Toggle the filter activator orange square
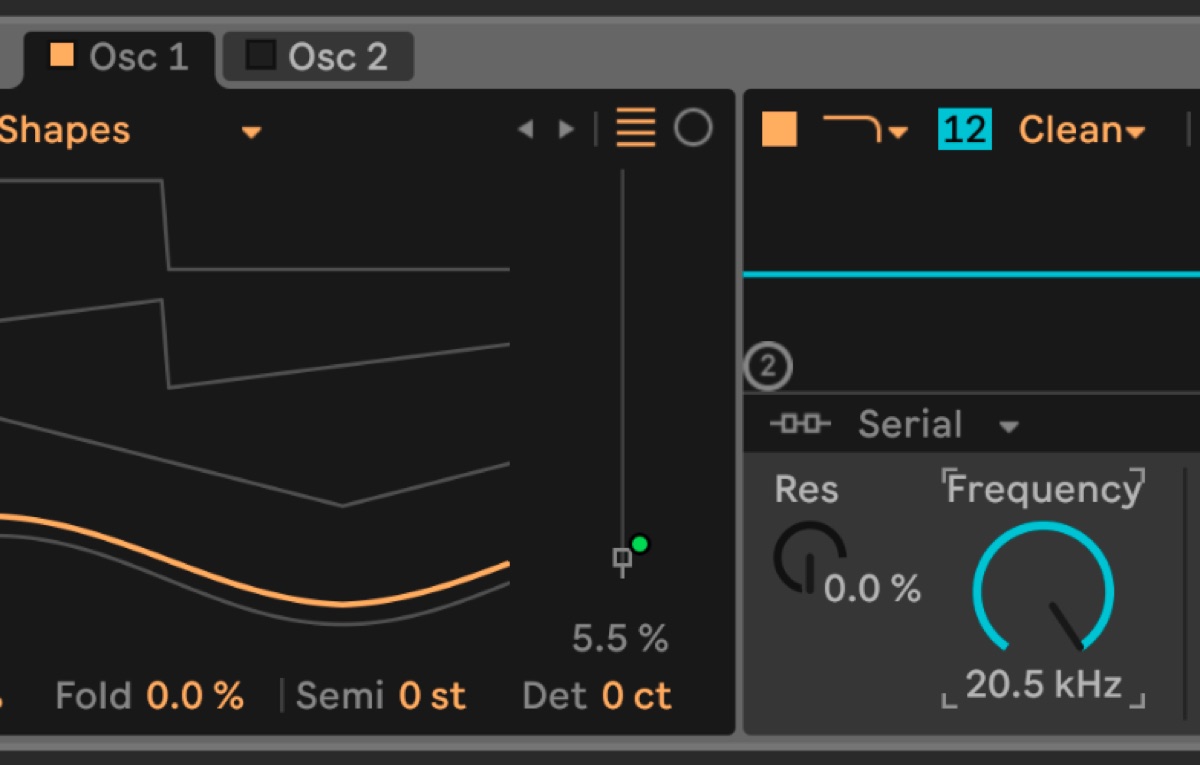 (779, 129)
